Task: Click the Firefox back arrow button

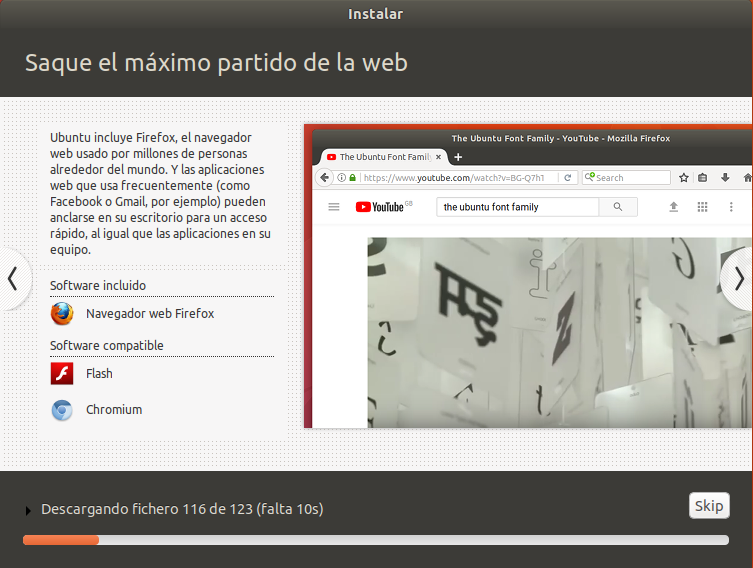Action: pyautogui.click(x=325, y=178)
